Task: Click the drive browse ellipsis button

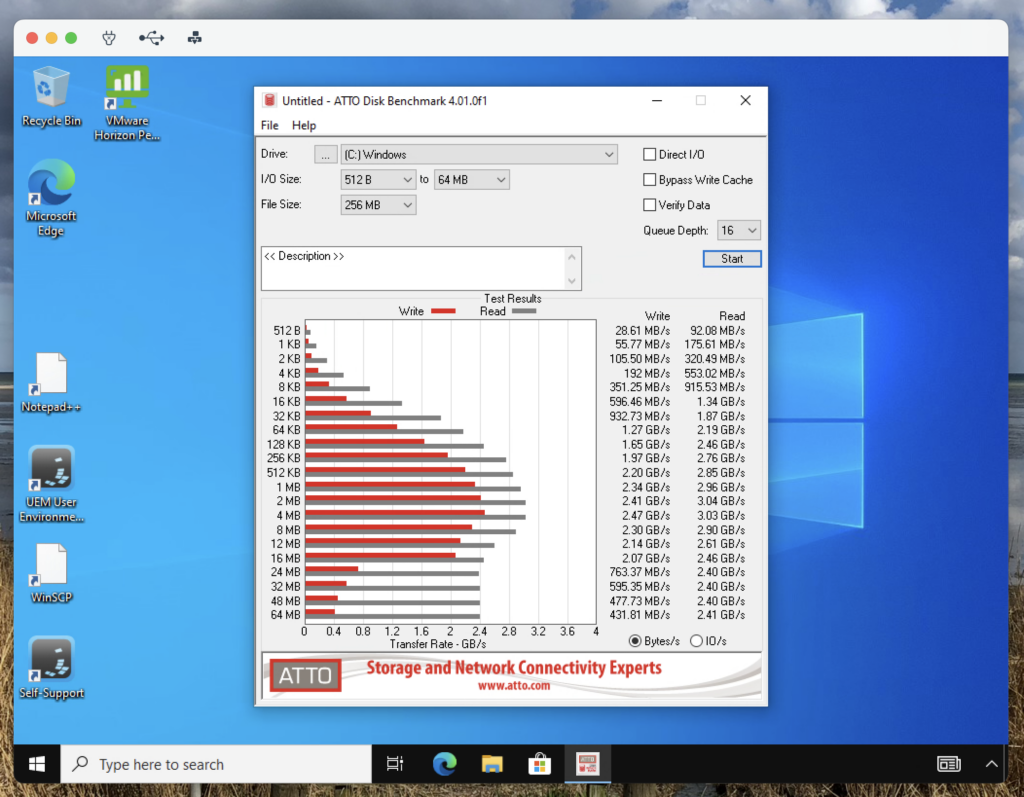Action: pyautogui.click(x=325, y=155)
